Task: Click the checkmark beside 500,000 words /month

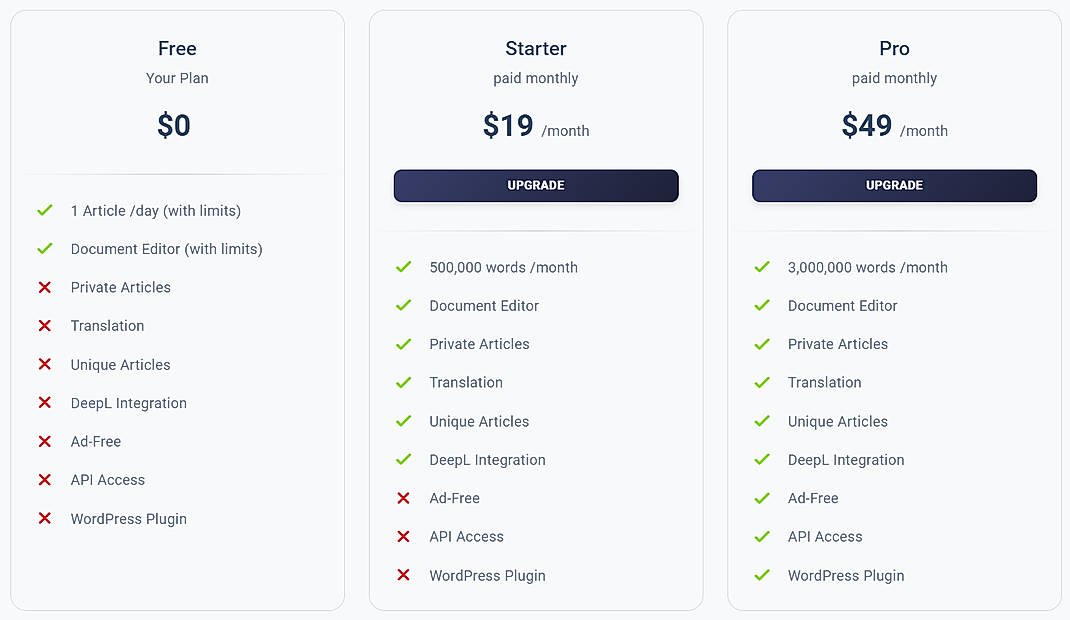Action: pos(403,267)
